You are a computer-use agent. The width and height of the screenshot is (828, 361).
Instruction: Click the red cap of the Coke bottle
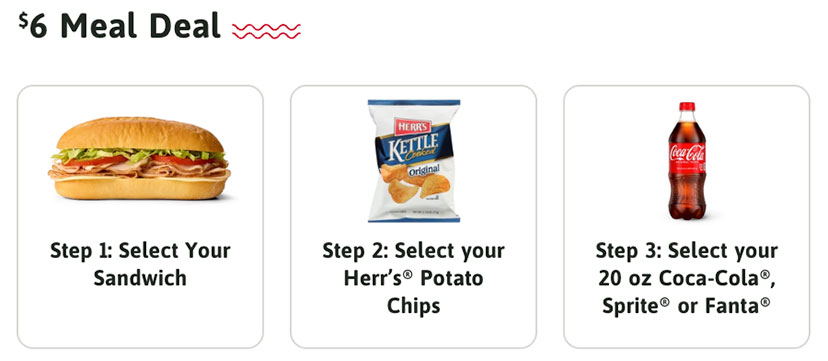tap(687, 106)
